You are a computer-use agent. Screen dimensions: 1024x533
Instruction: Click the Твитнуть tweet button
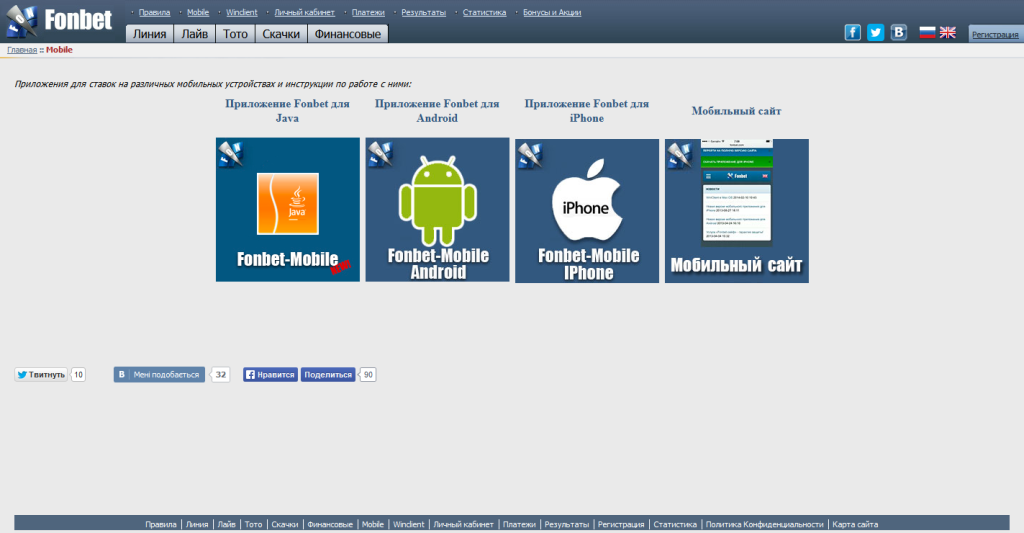coord(41,374)
